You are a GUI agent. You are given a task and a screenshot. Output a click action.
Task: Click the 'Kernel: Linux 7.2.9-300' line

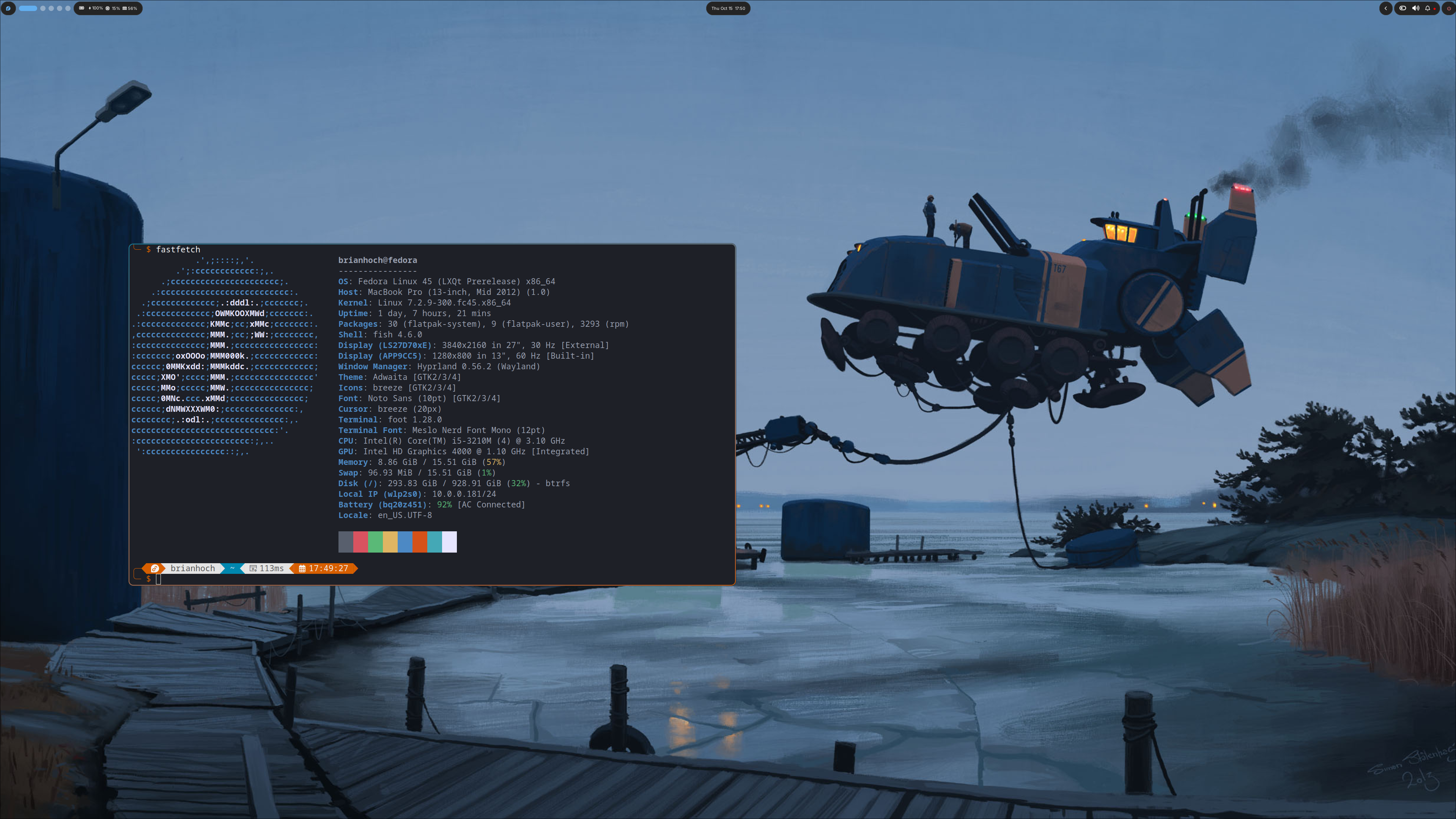(x=425, y=302)
